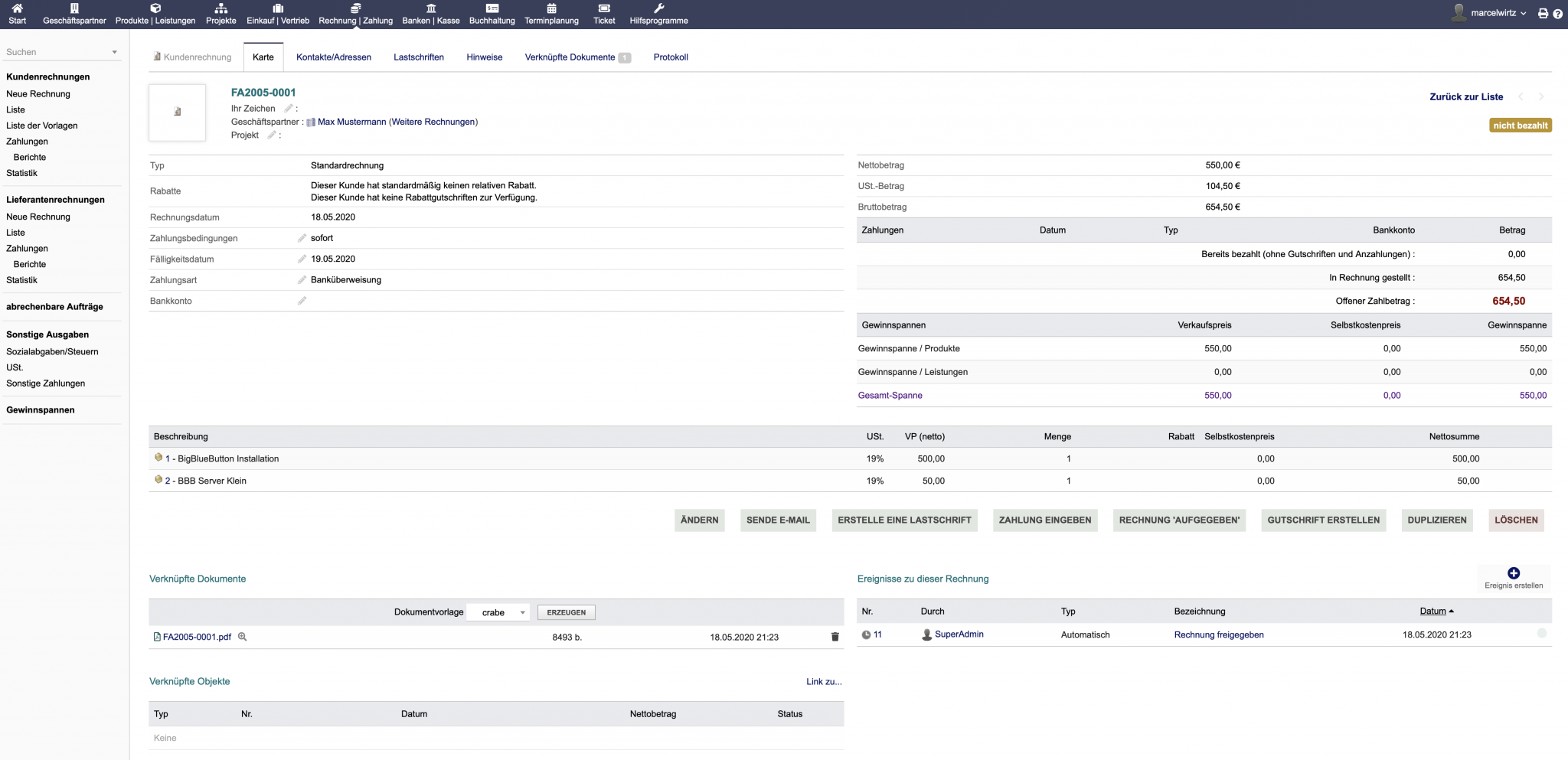
Task: Open Gewinnspannen in sidebar
Action: [x=41, y=410]
